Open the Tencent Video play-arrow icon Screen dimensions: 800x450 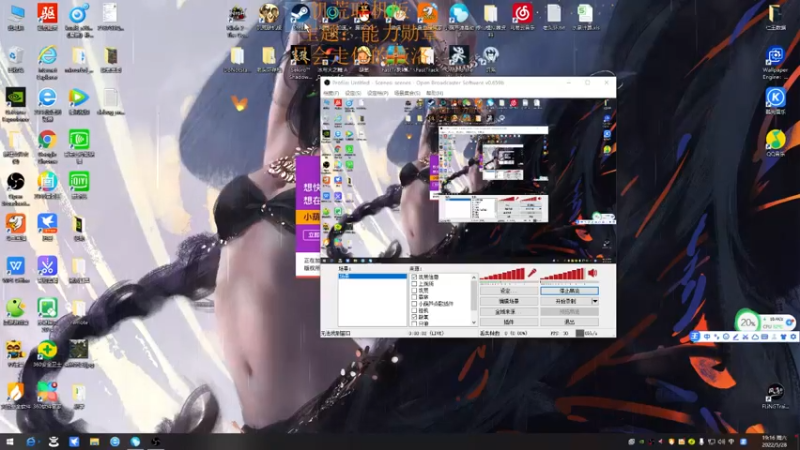click(x=79, y=99)
